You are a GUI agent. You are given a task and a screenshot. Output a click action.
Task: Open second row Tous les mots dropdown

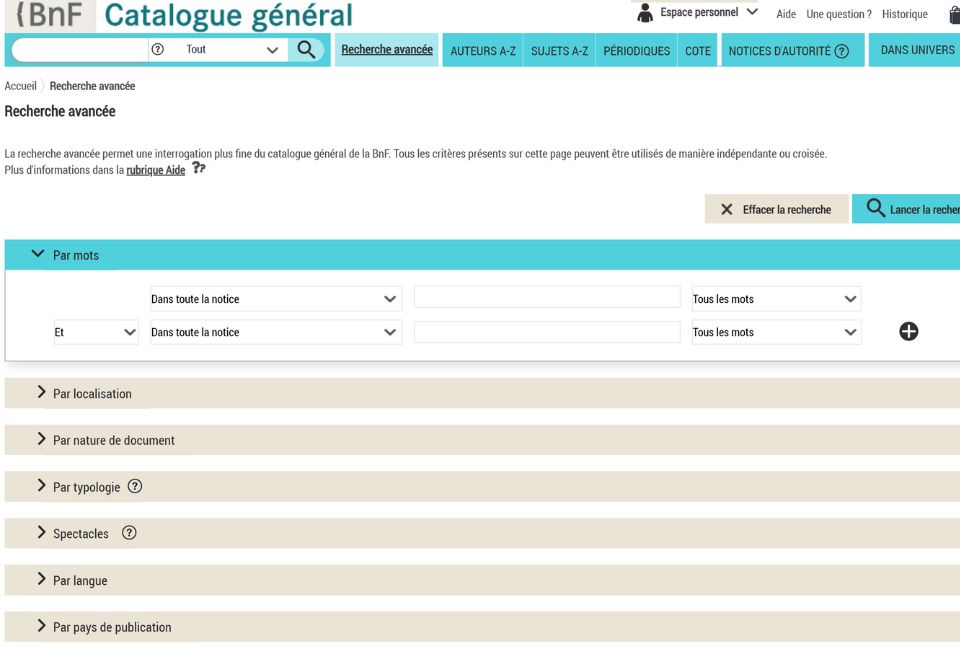tap(775, 332)
